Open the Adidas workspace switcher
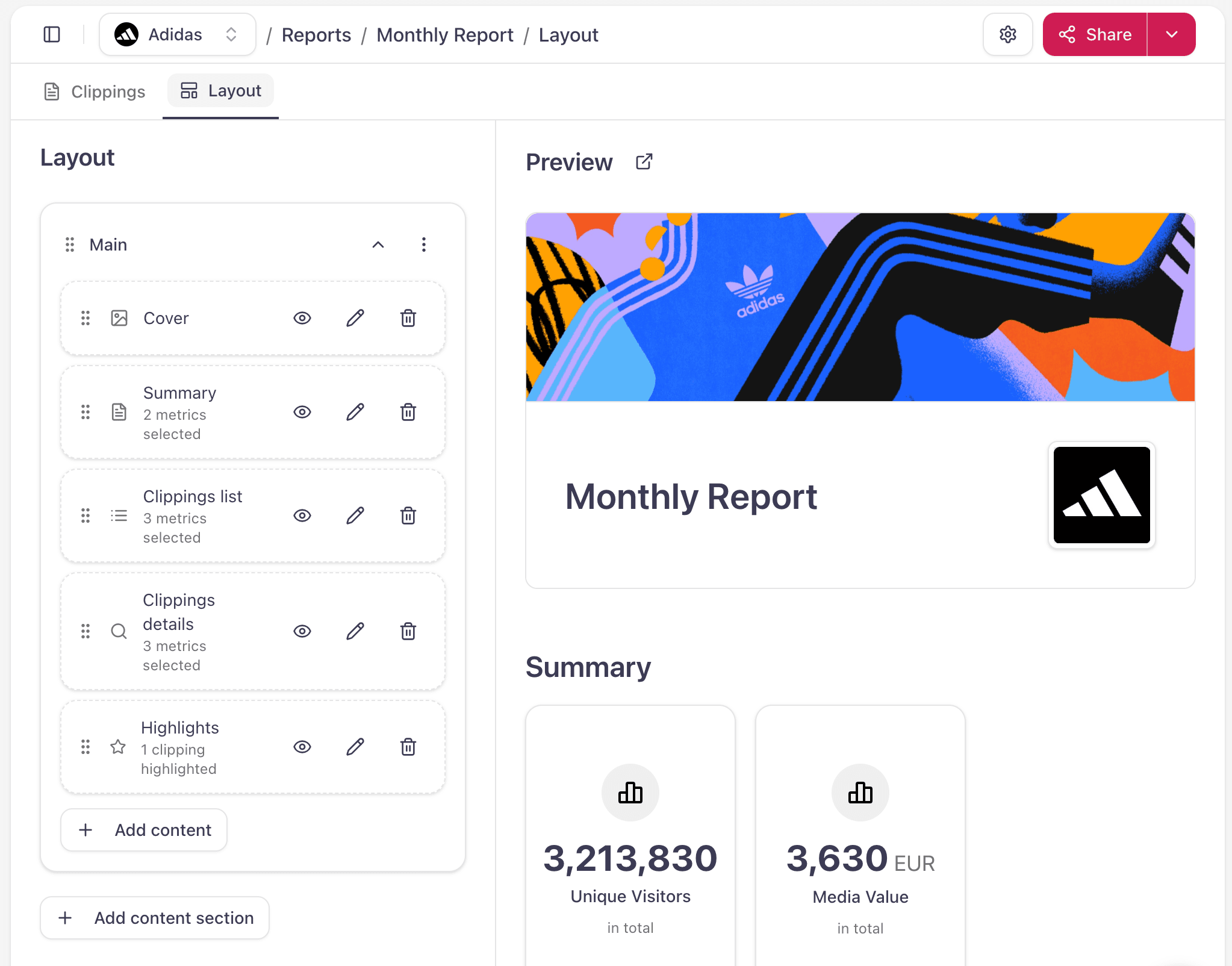Viewport: 1232px width, 966px height. [x=177, y=34]
